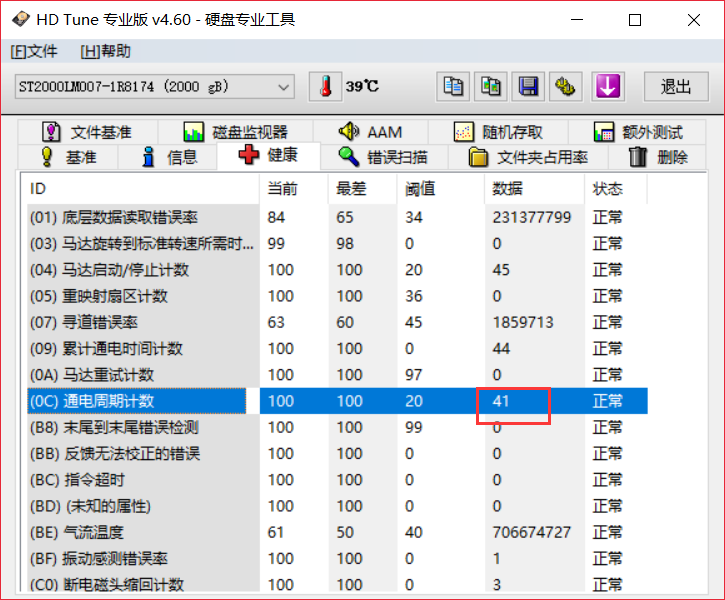725x600 pixels.
Task: Open the options gears icon
Action: (565, 86)
